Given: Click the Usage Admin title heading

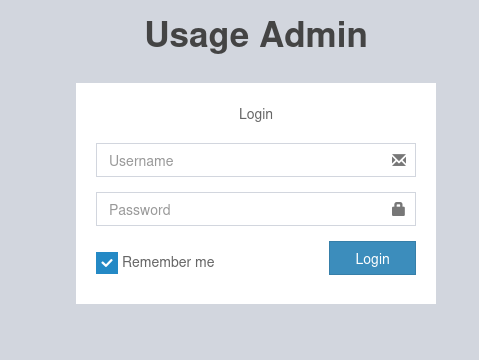Looking at the screenshot, I should (256, 35).
